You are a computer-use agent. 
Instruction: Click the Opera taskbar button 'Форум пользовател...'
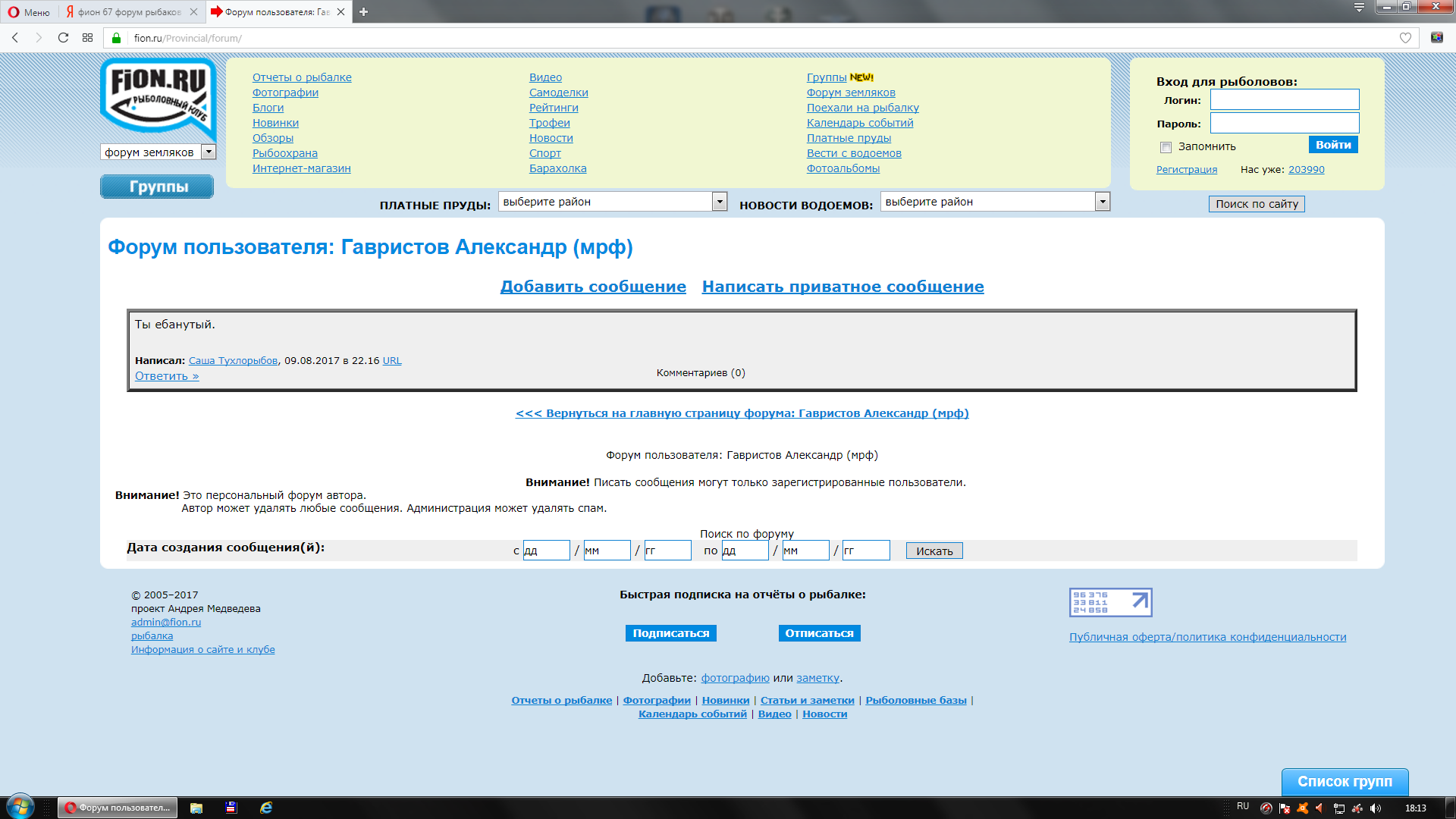[x=118, y=808]
